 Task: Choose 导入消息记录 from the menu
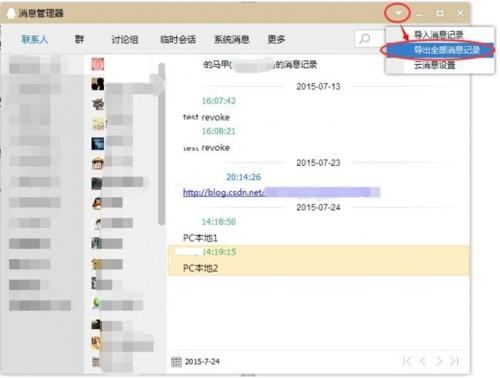tap(438, 35)
